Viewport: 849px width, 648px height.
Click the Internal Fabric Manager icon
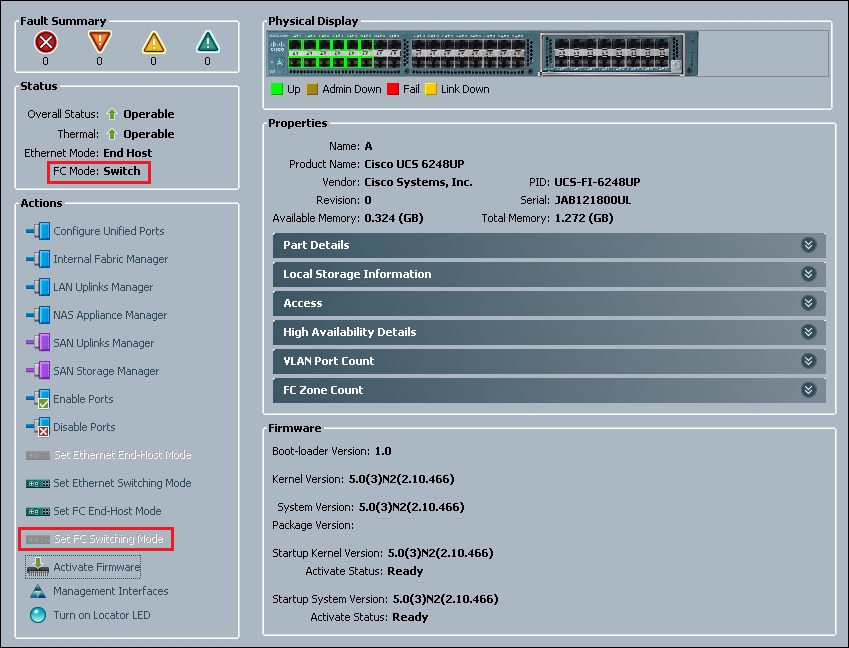[x=38, y=259]
